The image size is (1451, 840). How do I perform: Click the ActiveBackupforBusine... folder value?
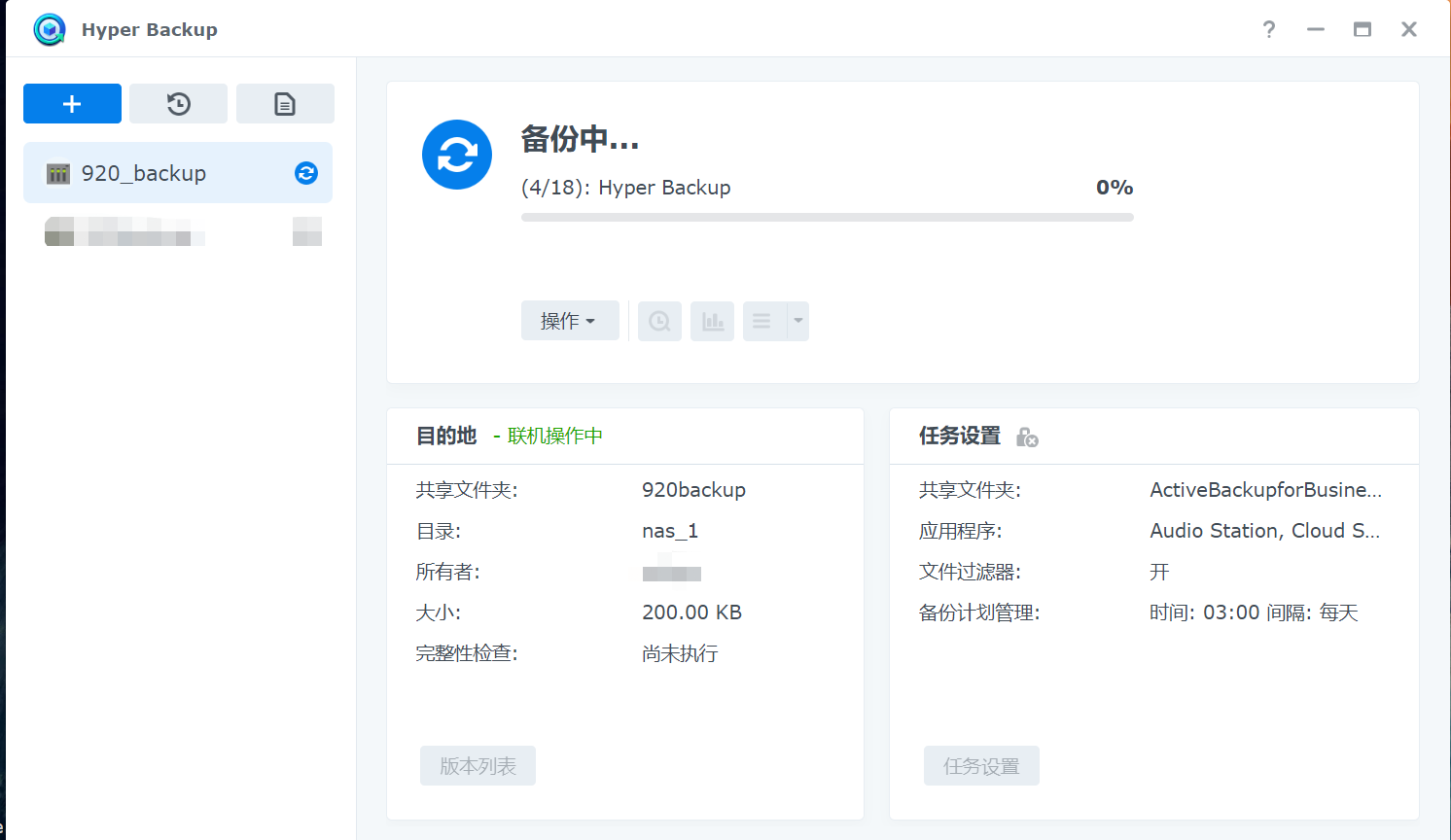(1265, 490)
